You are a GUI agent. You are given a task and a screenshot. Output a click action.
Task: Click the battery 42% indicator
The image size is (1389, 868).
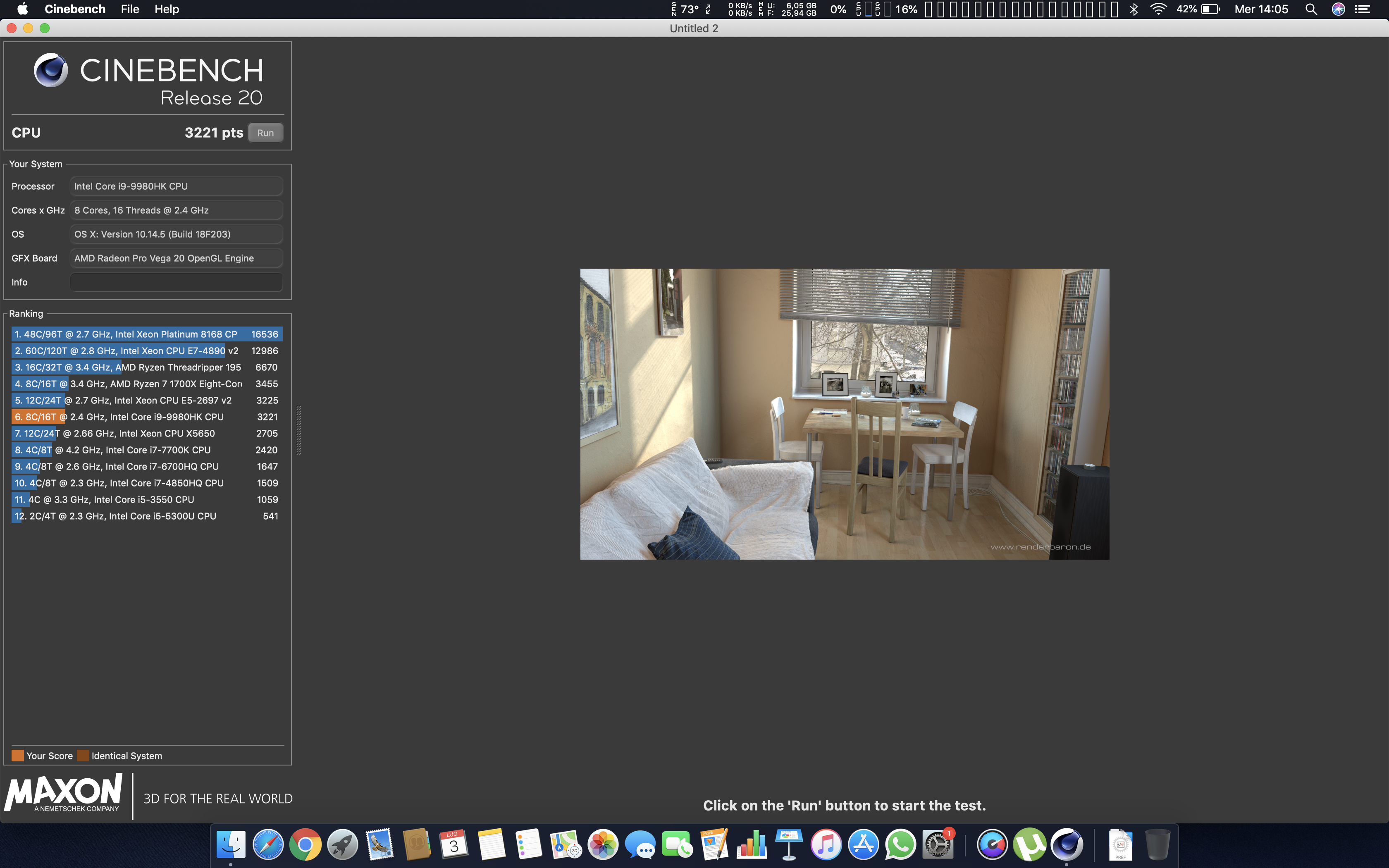(x=1198, y=9)
